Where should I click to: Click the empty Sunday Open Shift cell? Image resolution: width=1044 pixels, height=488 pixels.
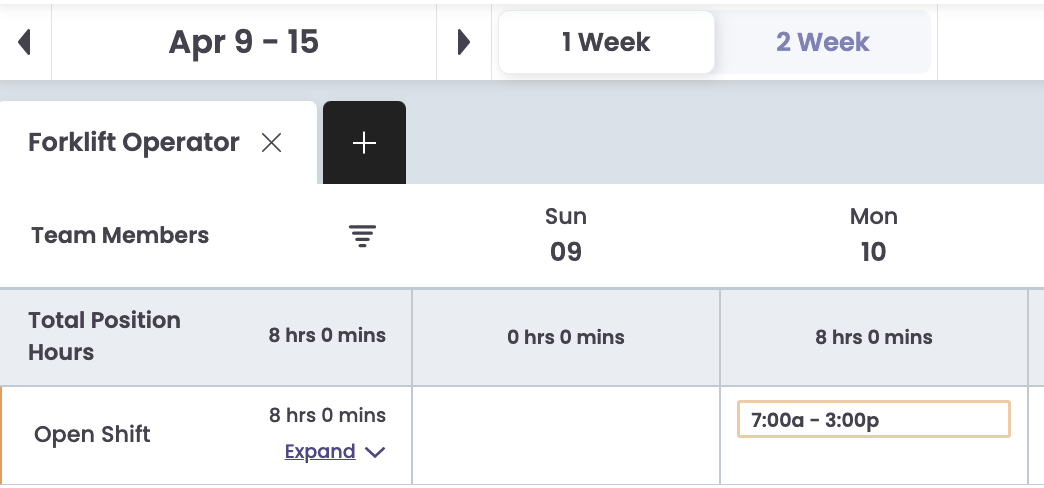click(x=566, y=435)
